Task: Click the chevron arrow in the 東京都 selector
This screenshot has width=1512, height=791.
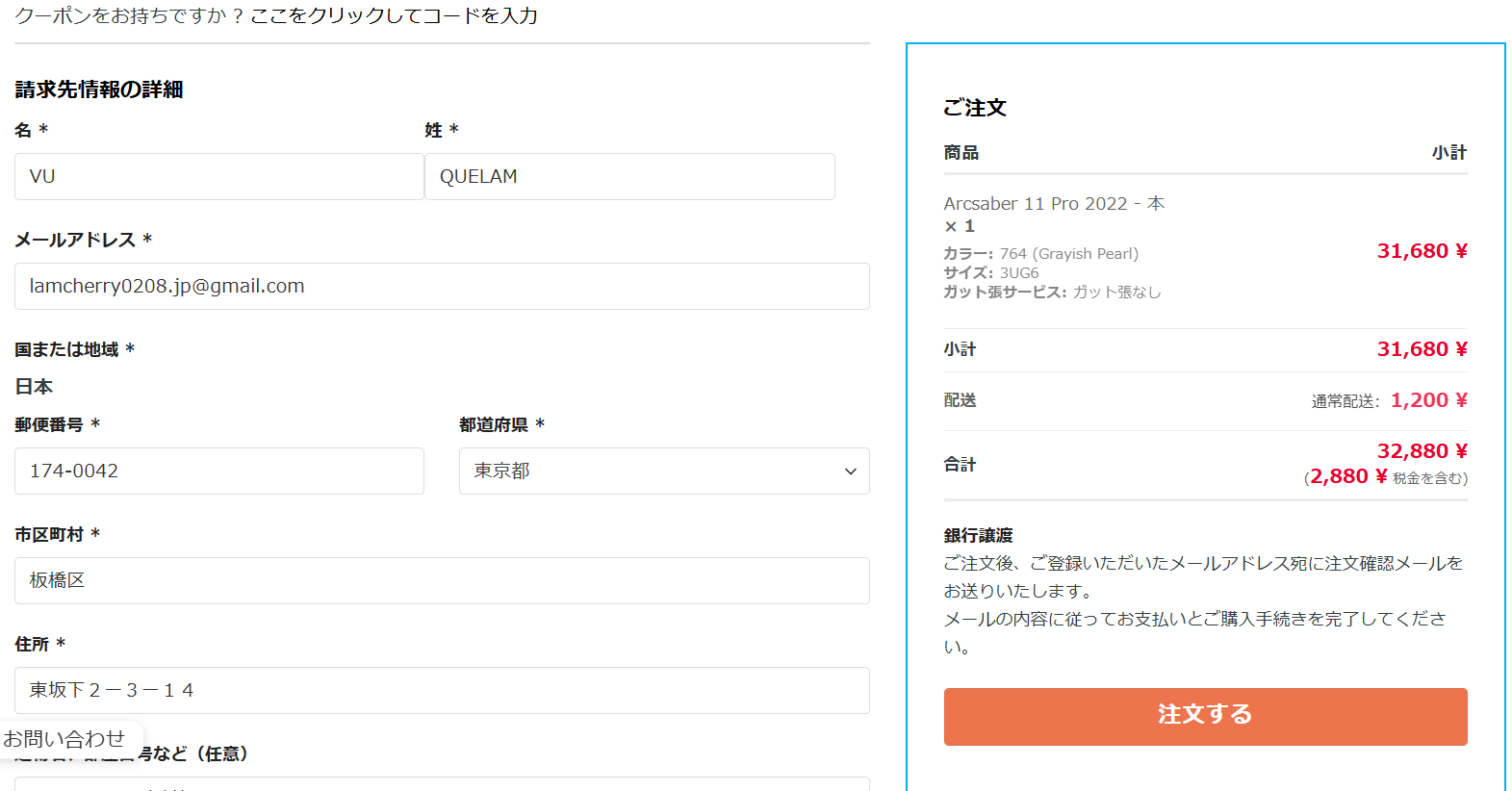Action: pyautogui.click(x=850, y=472)
